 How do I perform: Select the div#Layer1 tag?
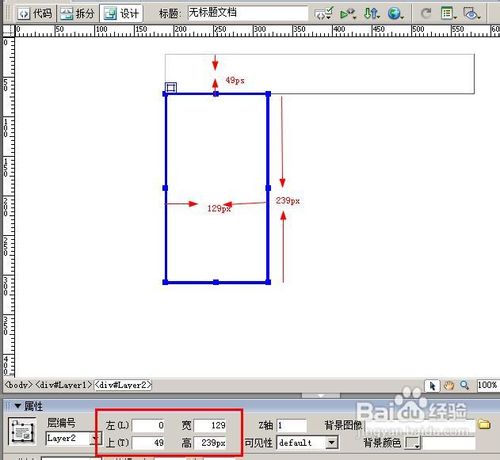tap(63, 385)
